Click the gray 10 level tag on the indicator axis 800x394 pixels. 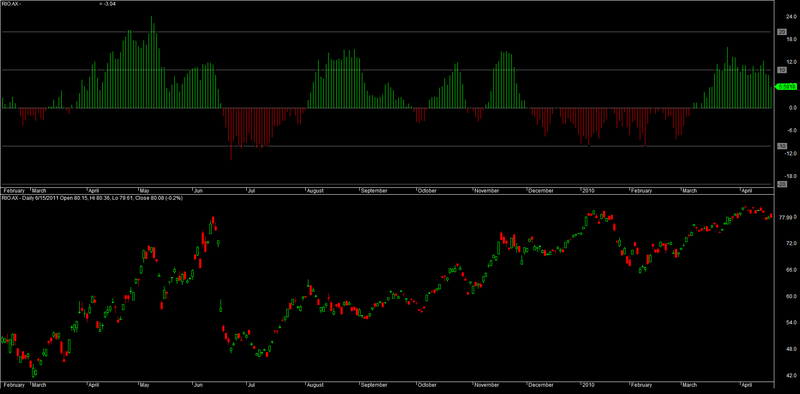[781, 70]
